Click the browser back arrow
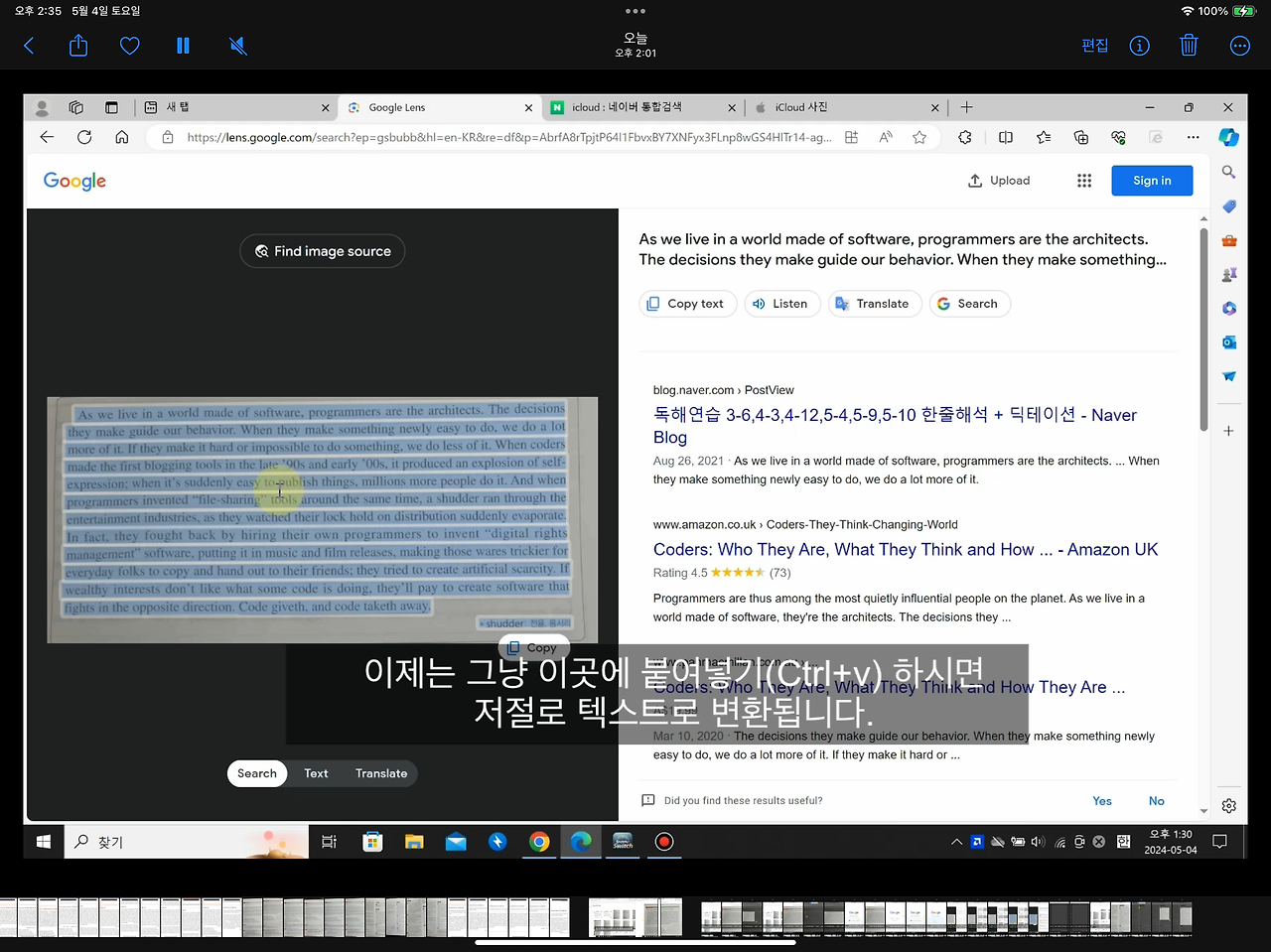 click(47, 137)
